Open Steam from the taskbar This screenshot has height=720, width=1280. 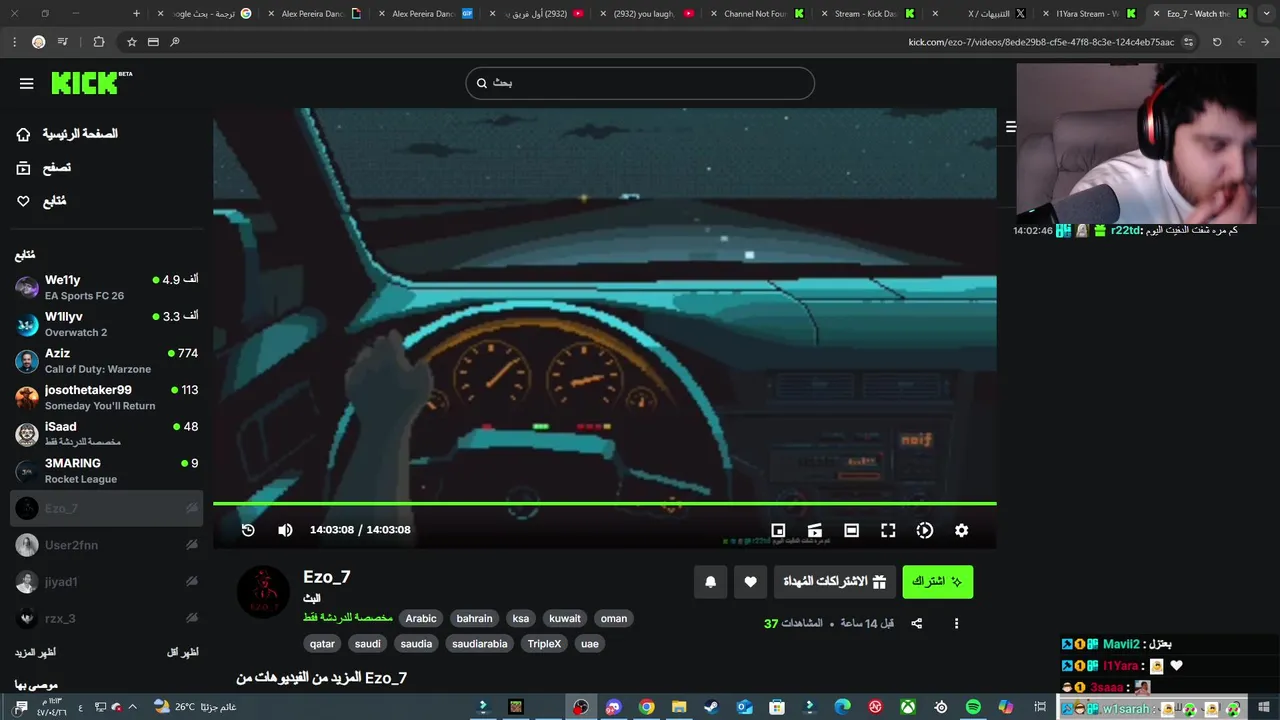point(711,707)
